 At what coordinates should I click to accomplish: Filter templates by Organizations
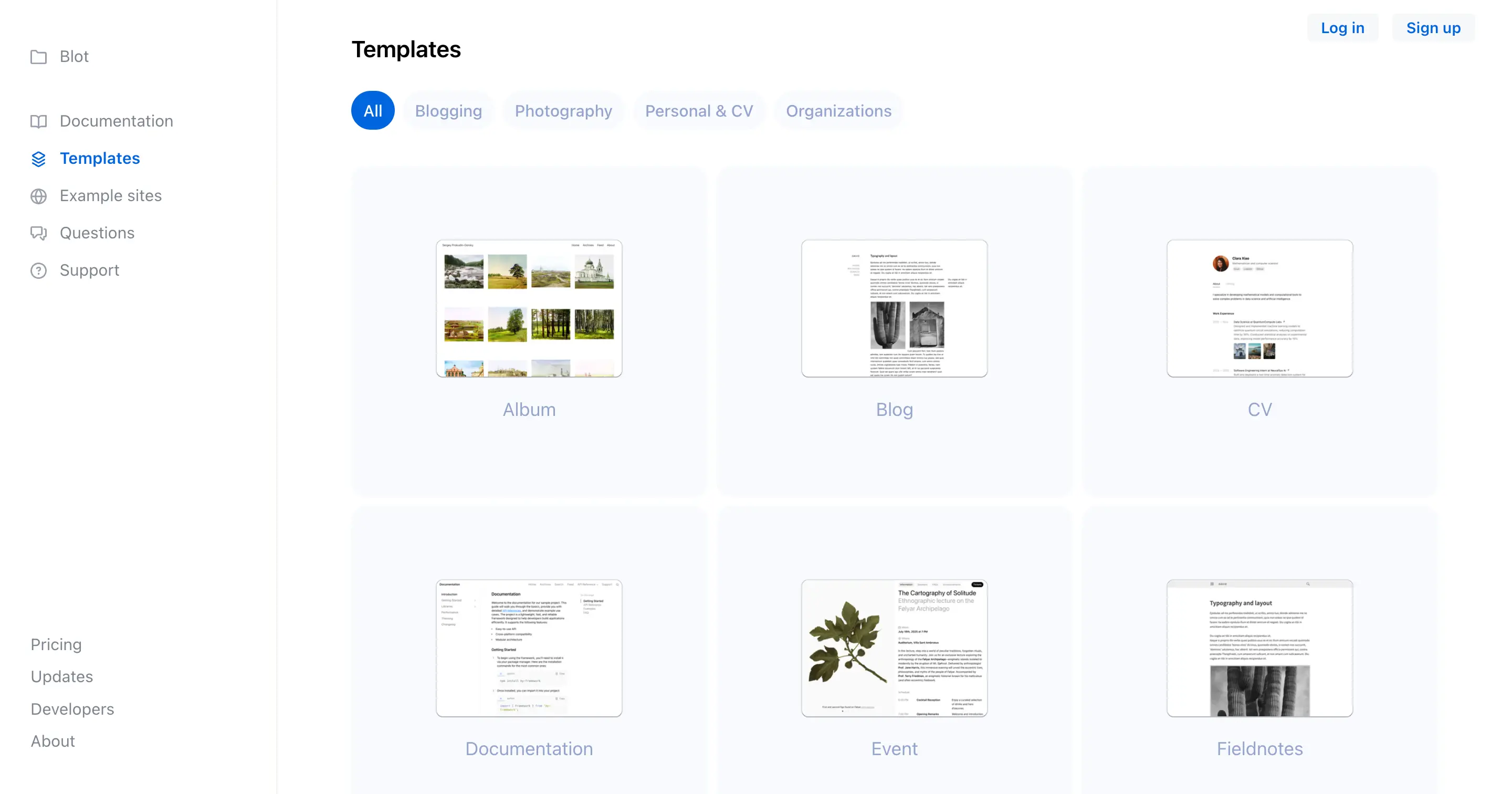(839, 110)
